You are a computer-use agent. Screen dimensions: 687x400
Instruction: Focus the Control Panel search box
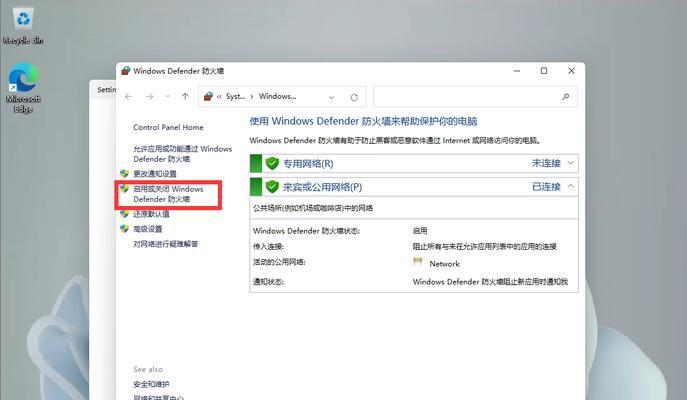475,97
